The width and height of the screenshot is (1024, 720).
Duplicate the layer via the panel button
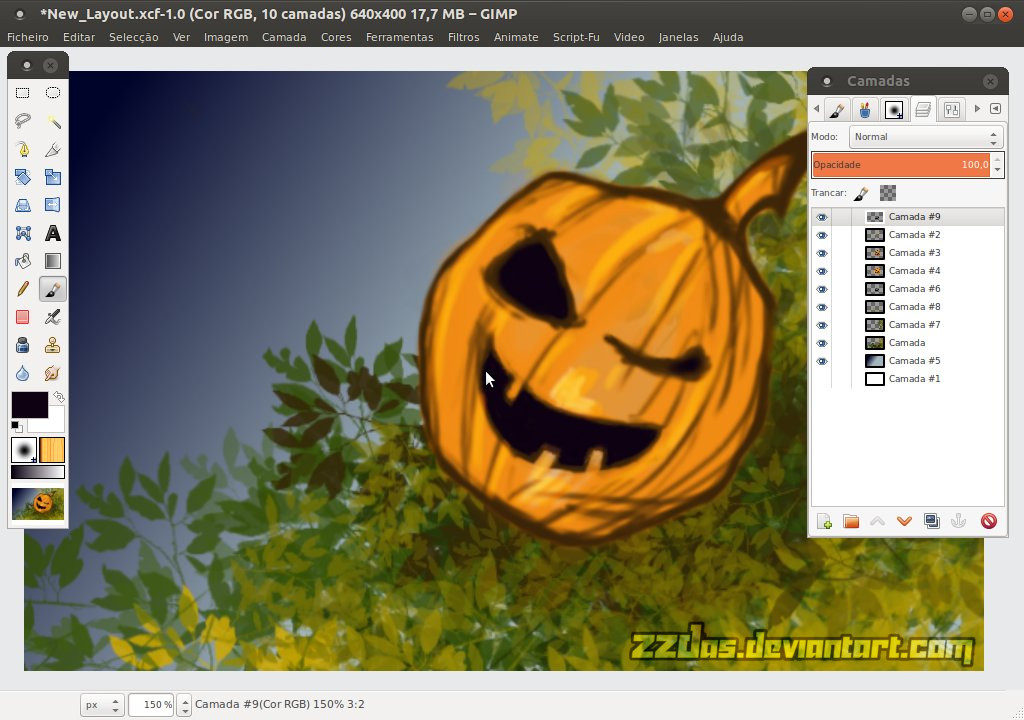click(x=932, y=521)
